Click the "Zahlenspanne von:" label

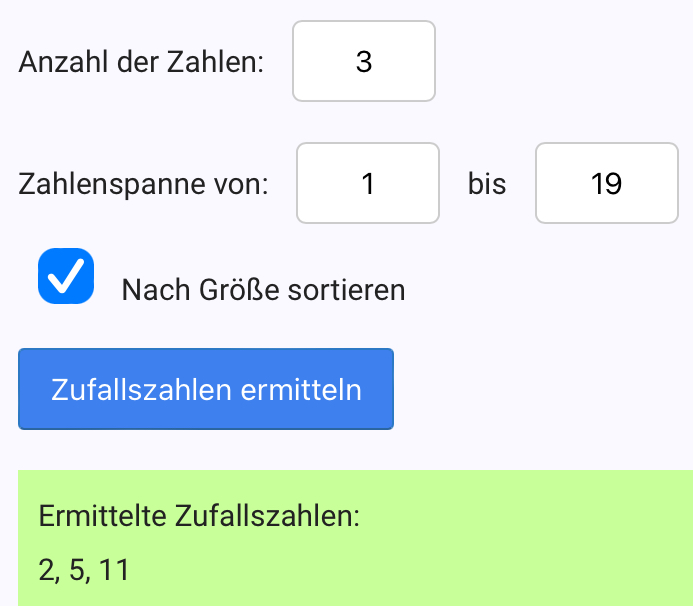(143, 184)
